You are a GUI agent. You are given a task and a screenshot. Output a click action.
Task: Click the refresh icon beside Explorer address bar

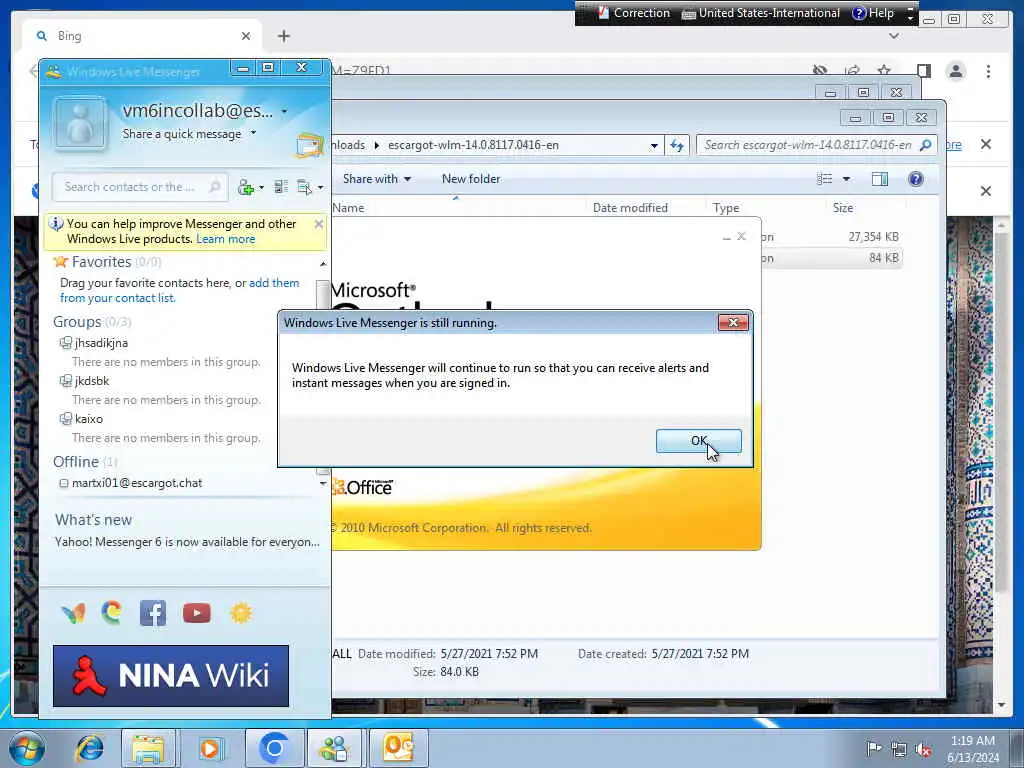(677, 145)
